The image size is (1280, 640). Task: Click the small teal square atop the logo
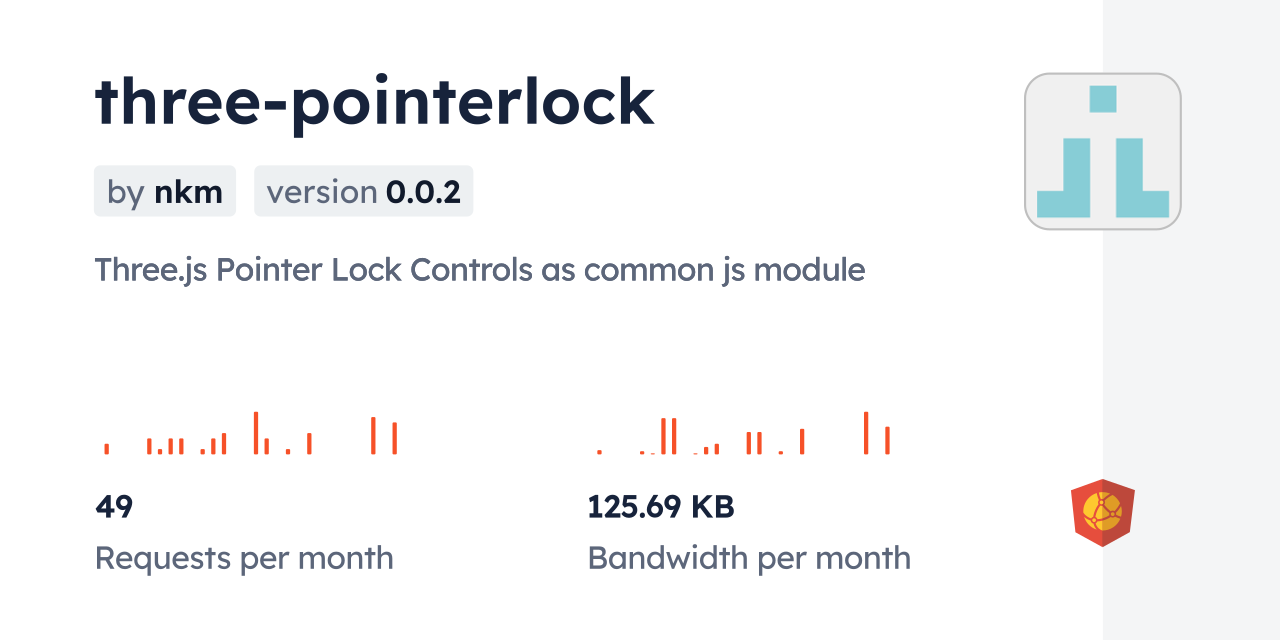point(1102,99)
